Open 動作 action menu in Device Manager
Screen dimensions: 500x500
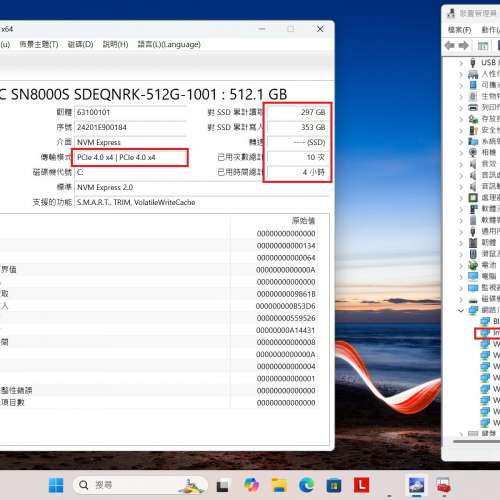coord(490,30)
